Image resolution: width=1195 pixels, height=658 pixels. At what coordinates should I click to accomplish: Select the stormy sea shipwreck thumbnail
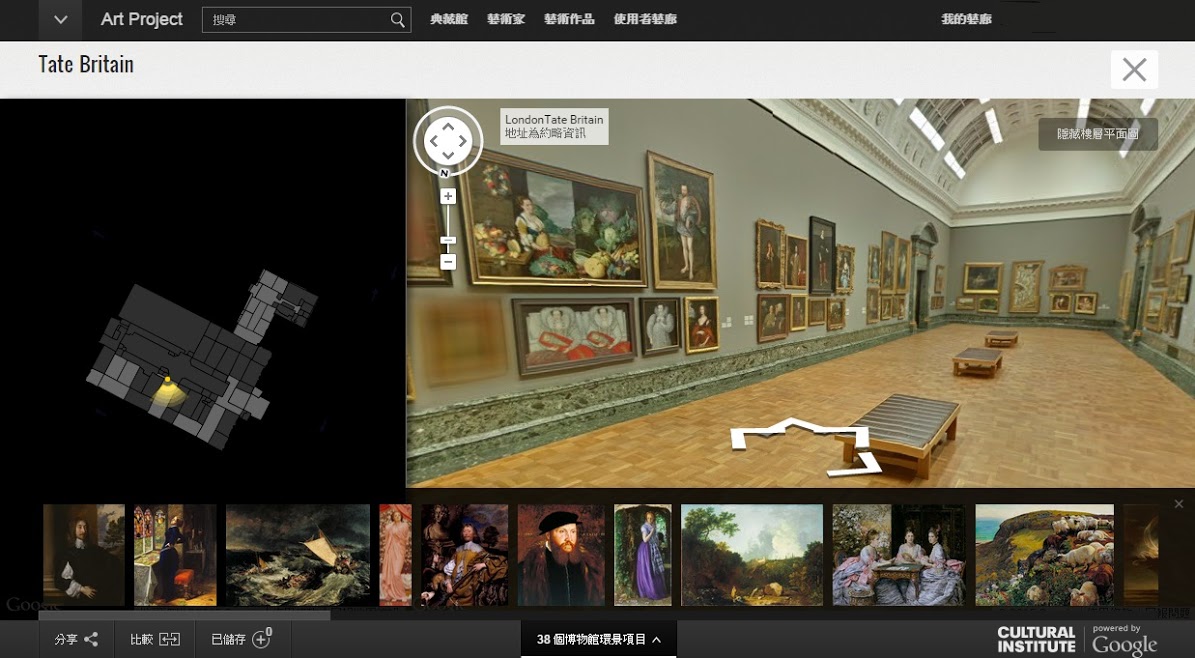[298, 555]
